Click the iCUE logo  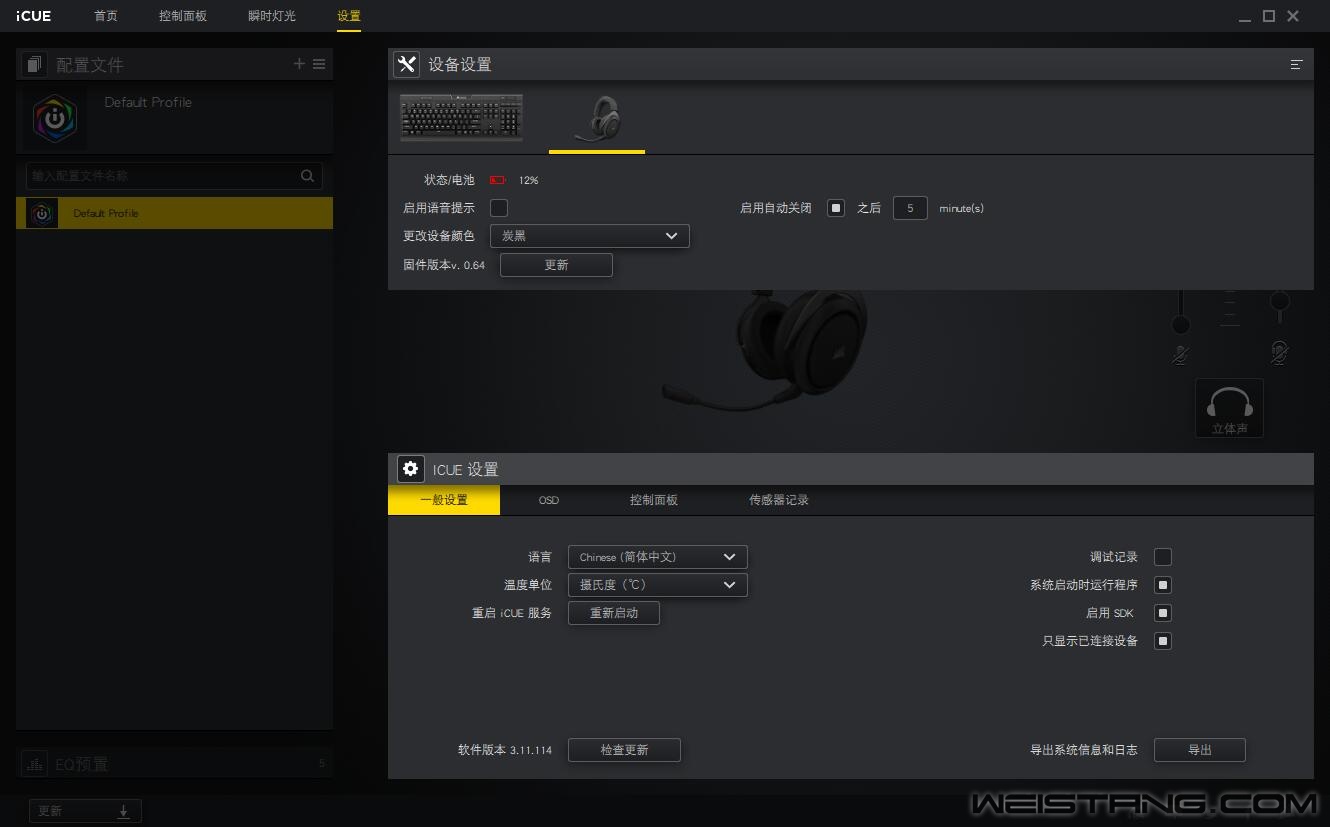pyautogui.click(x=33, y=16)
